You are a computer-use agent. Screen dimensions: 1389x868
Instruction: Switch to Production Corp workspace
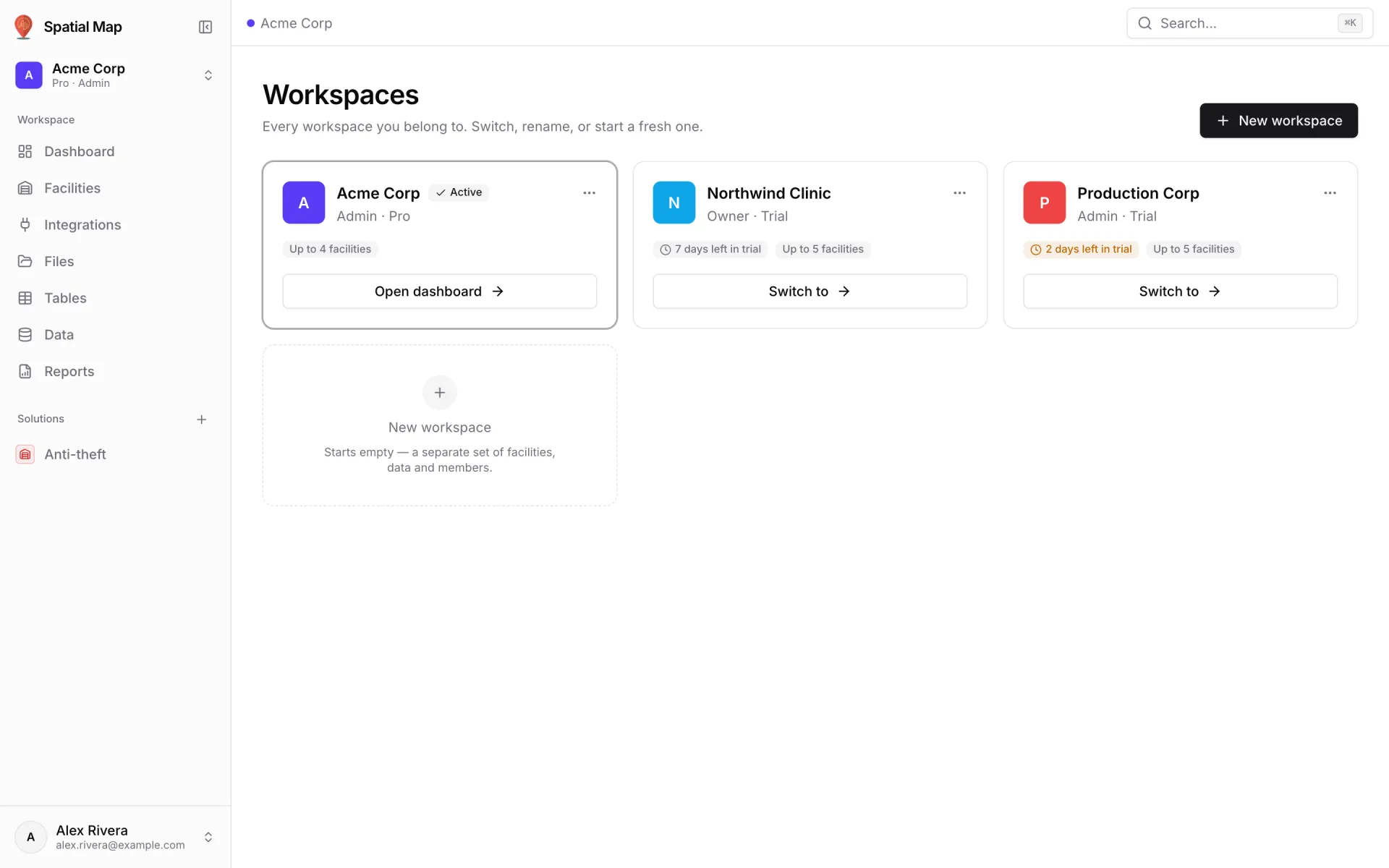pos(1180,292)
